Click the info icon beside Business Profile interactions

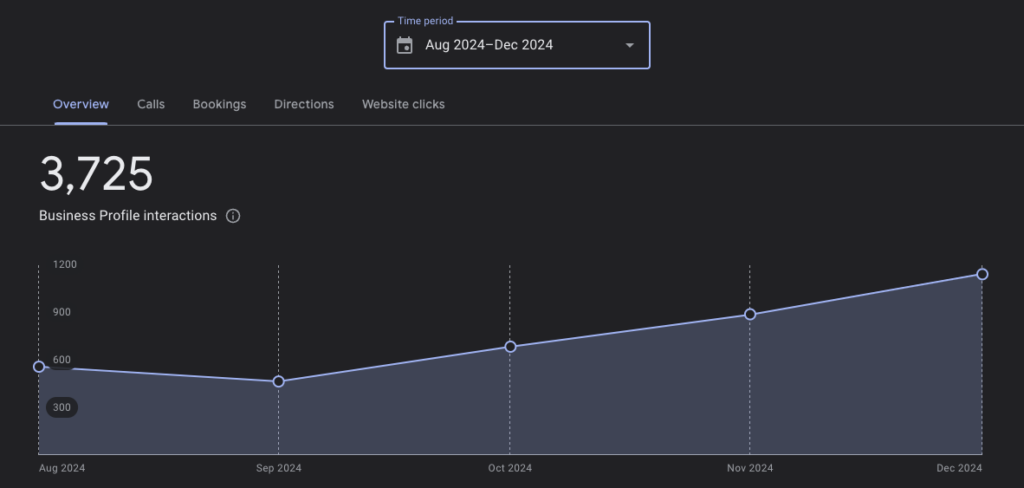click(233, 216)
